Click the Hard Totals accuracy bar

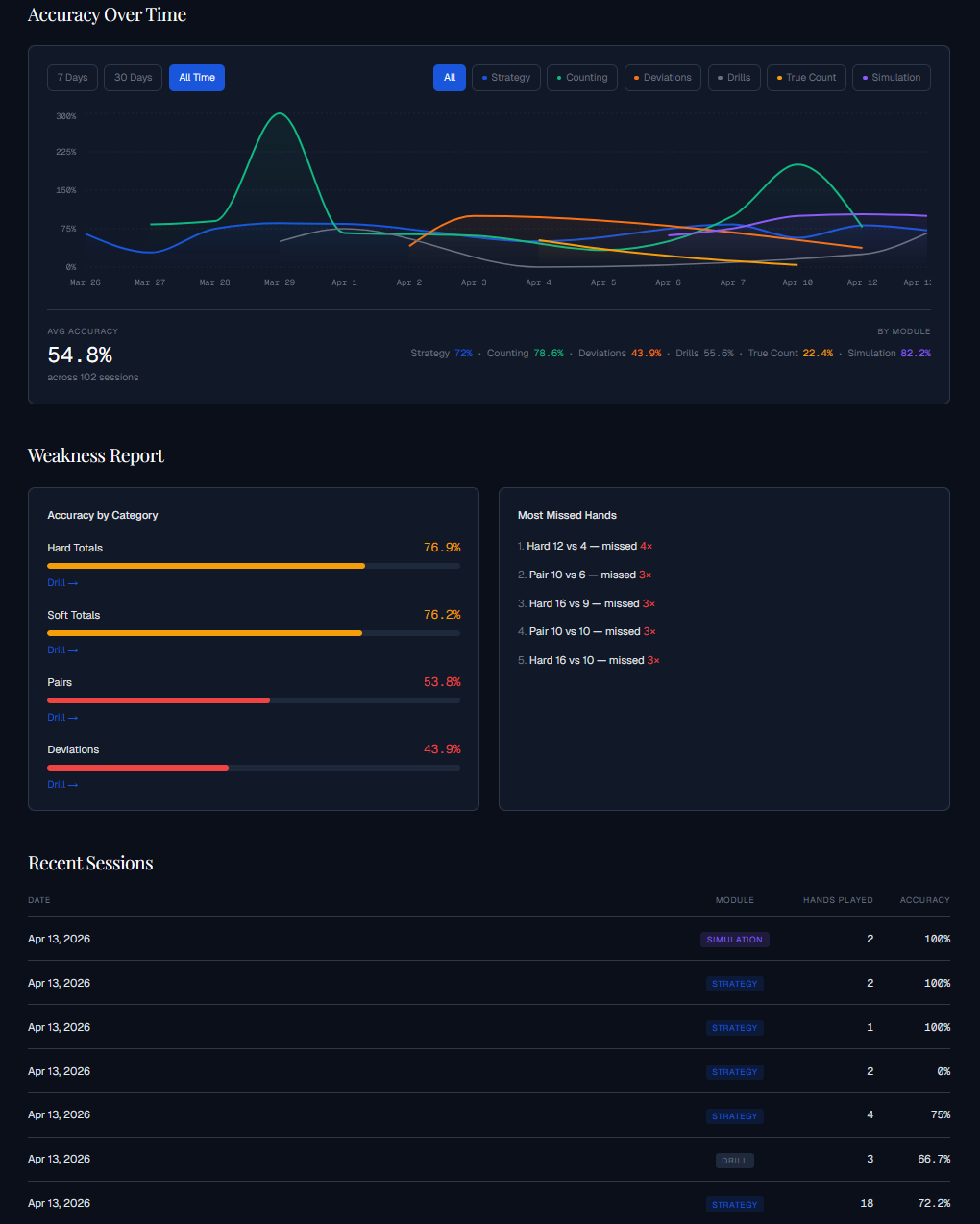tap(254, 566)
